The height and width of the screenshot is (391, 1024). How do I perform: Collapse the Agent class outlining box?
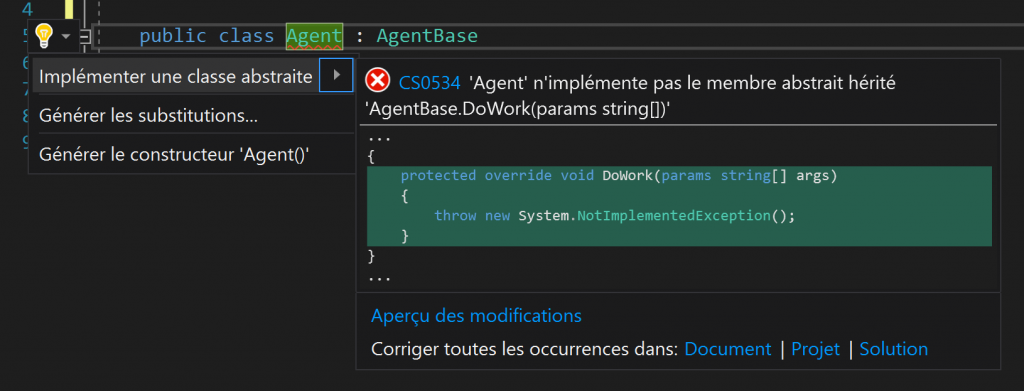point(86,37)
